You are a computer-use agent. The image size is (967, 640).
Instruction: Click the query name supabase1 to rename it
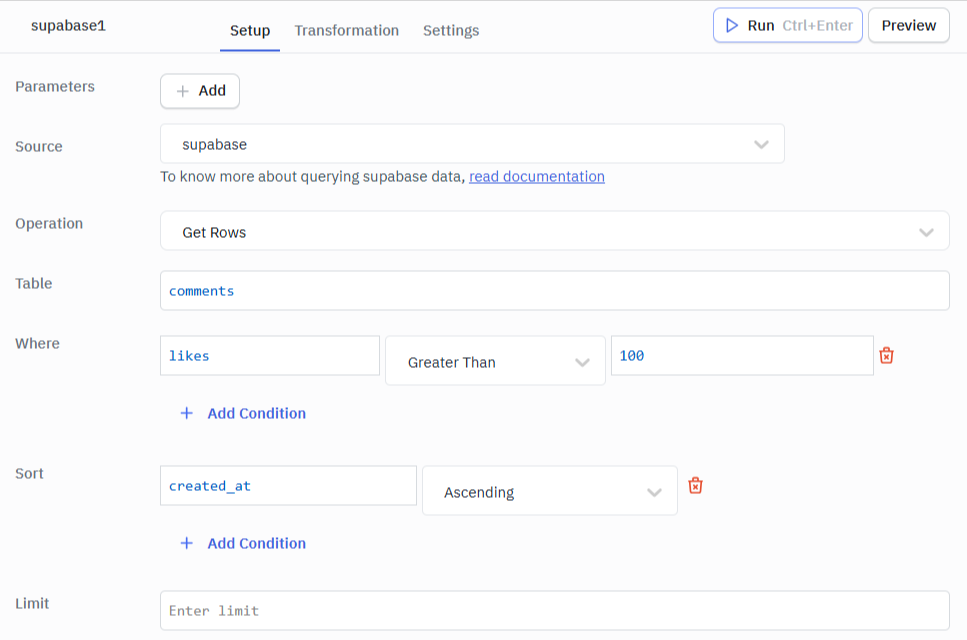(68, 25)
